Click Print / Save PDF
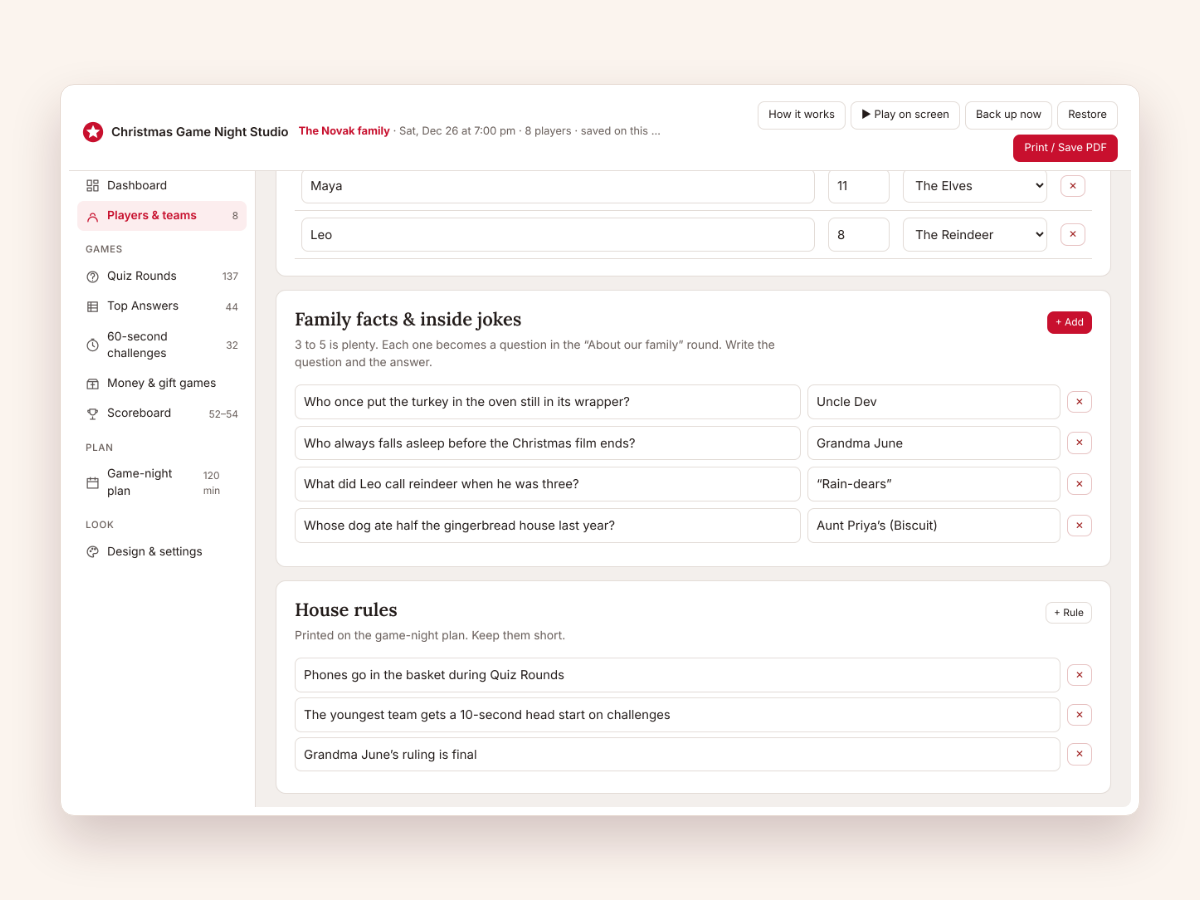 tap(1065, 148)
